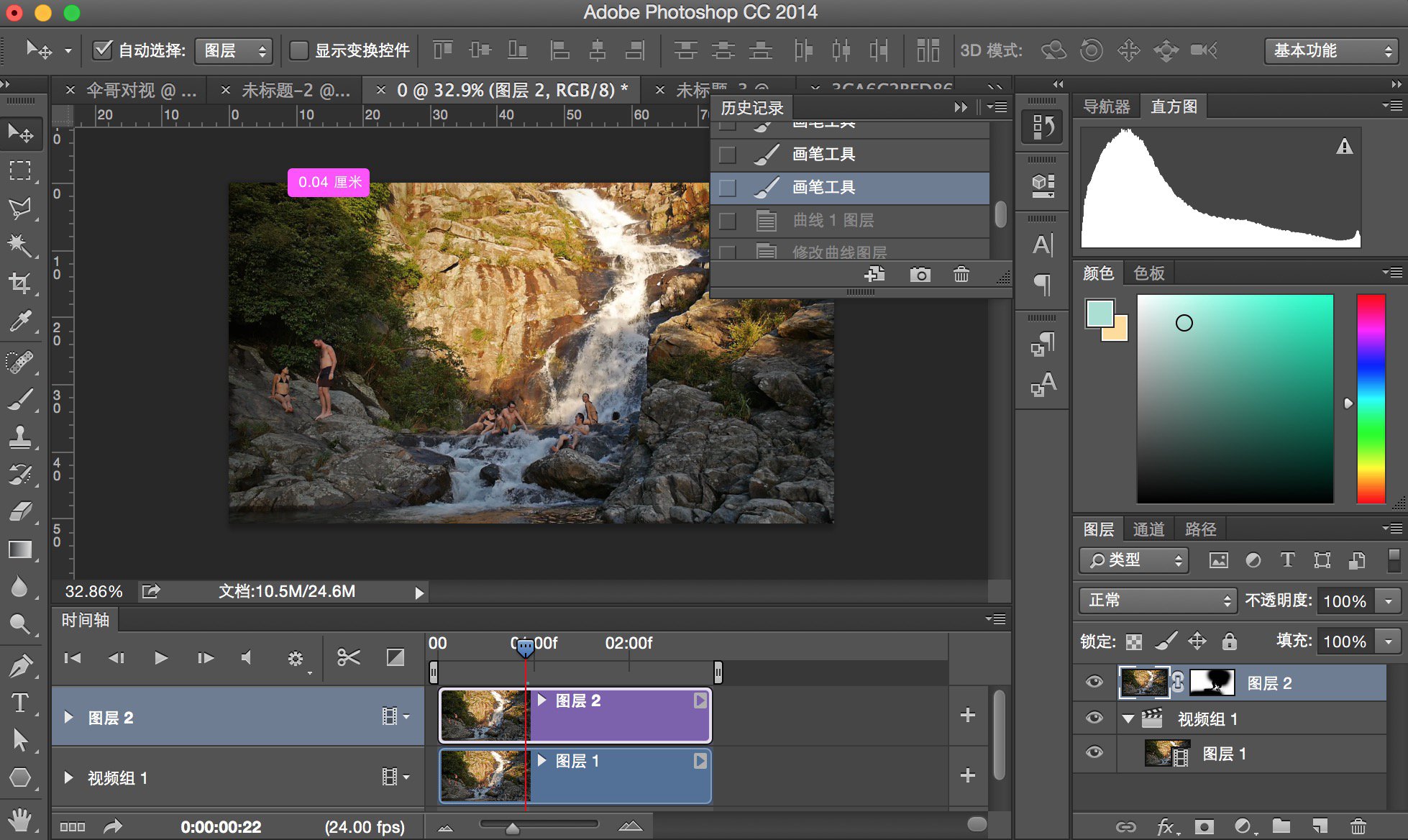The height and width of the screenshot is (840, 1408).
Task: Create new document from current state
Action: pos(875,274)
